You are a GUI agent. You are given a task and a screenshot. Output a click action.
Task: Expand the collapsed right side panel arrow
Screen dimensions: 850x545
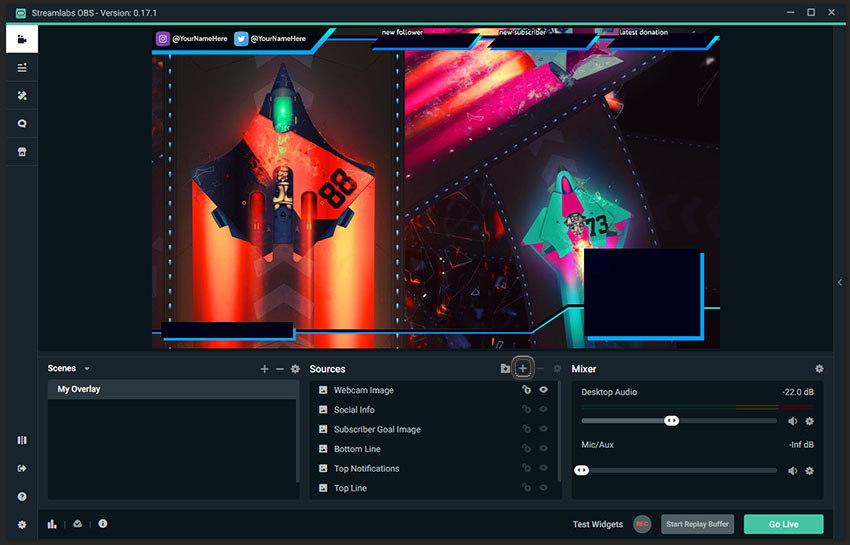pos(840,282)
